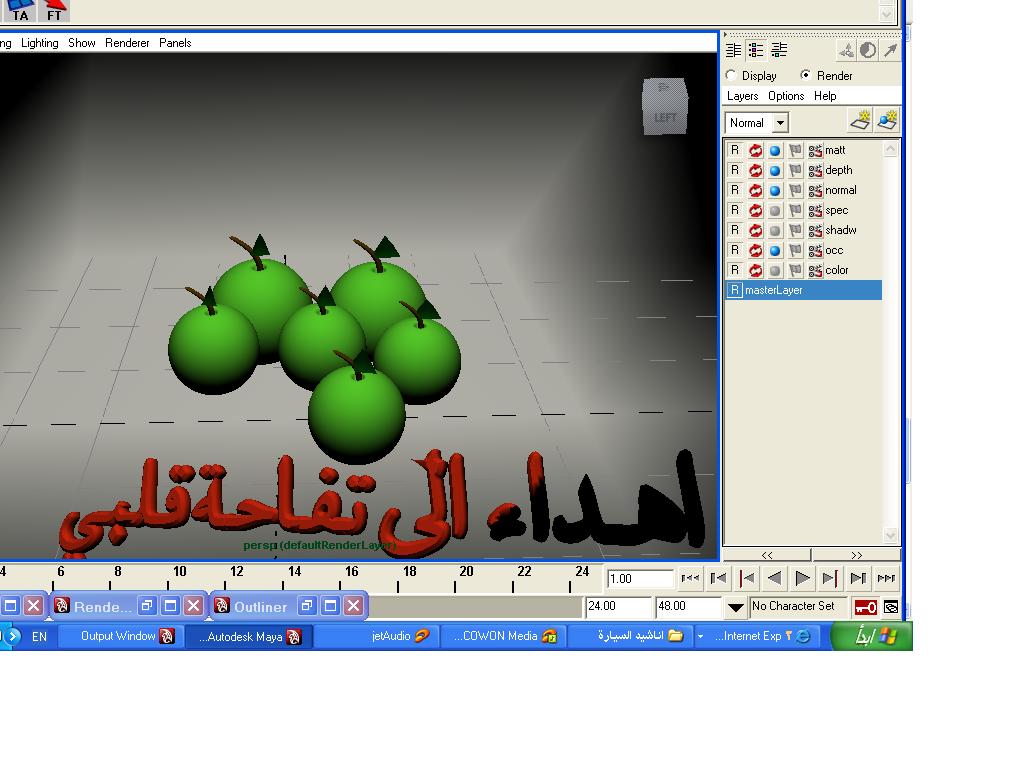Play the animation backwards
Image resolution: width=1024 pixels, height=768 pixels.
tap(775, 578)
